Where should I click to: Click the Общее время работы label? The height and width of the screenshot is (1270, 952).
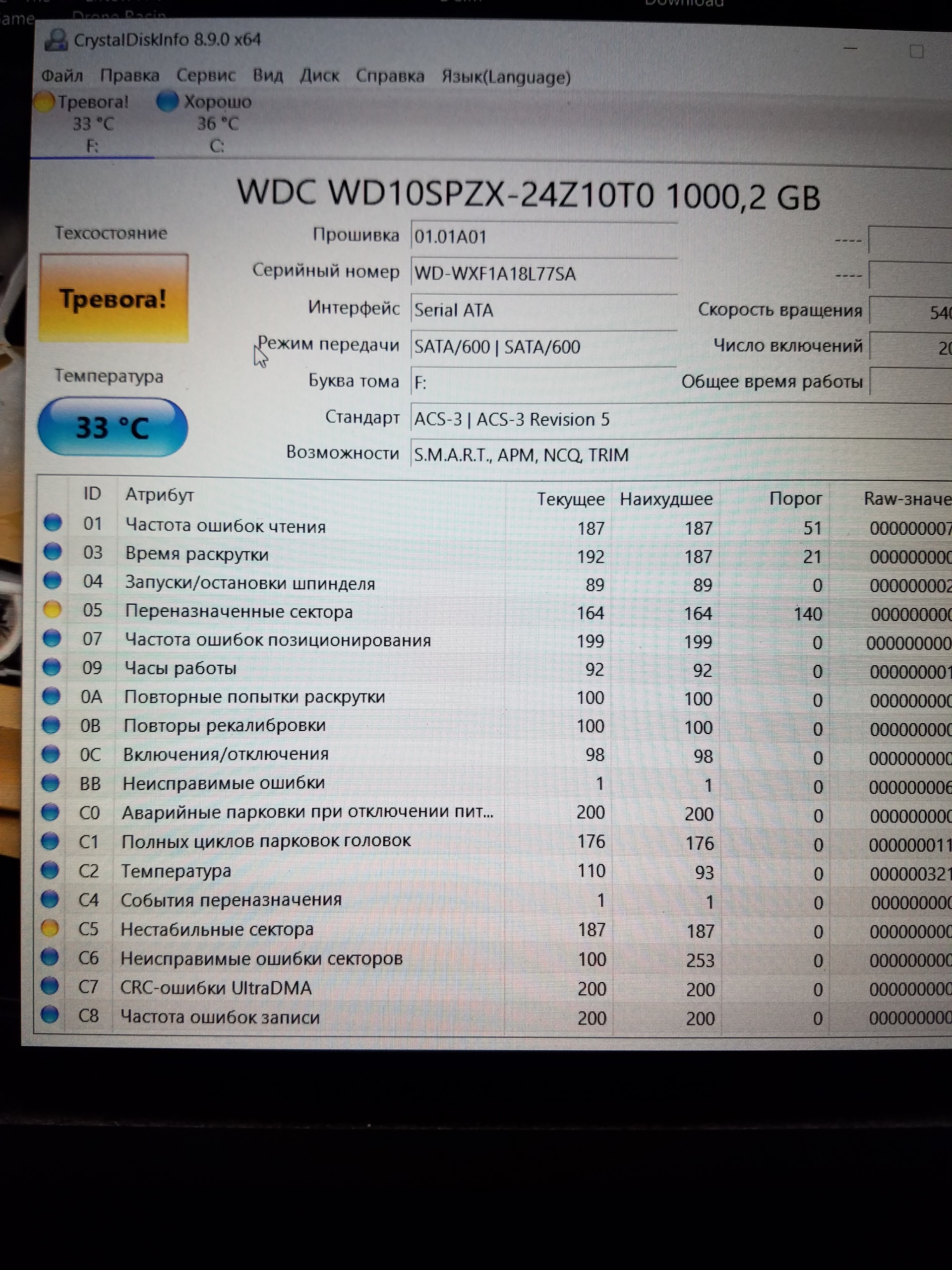[x=772, y=382]
